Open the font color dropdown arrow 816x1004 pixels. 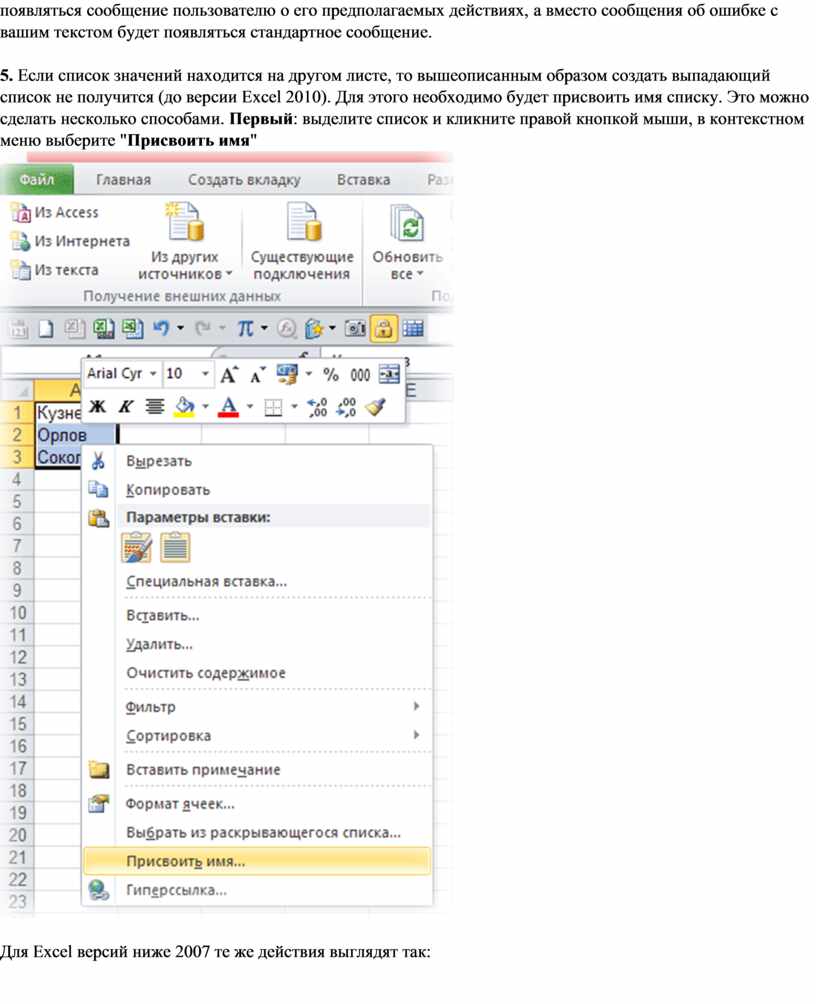coord(250,407)
